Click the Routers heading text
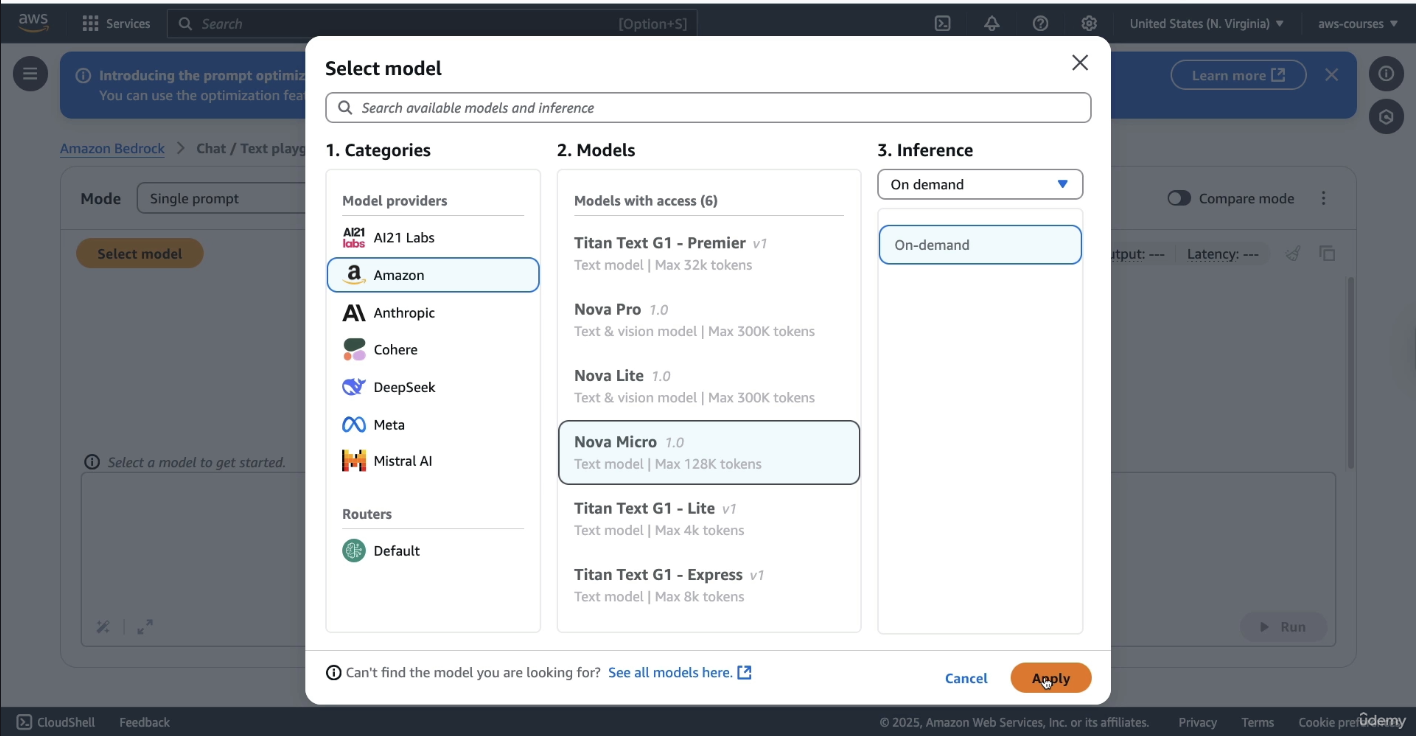 [367, 514]
